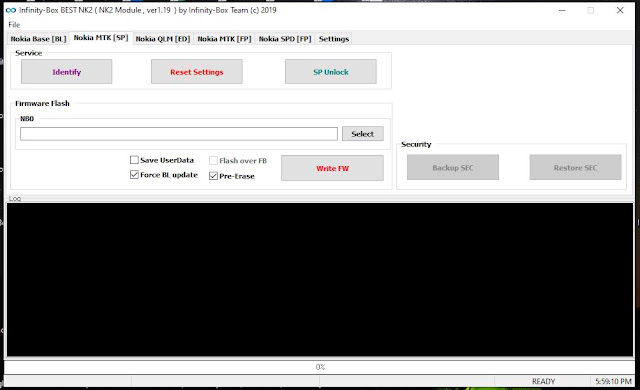
Task: Minimize the Infinity-Box window
Action: click(x=562, y=10)
